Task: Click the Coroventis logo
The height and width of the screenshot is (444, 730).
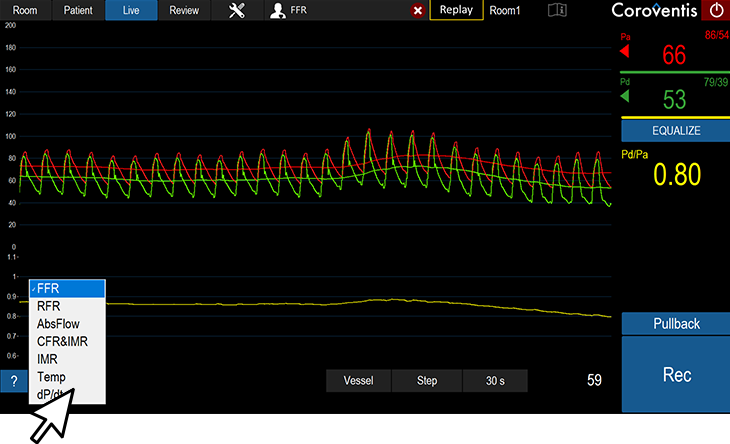Action: tap(654, 10)
